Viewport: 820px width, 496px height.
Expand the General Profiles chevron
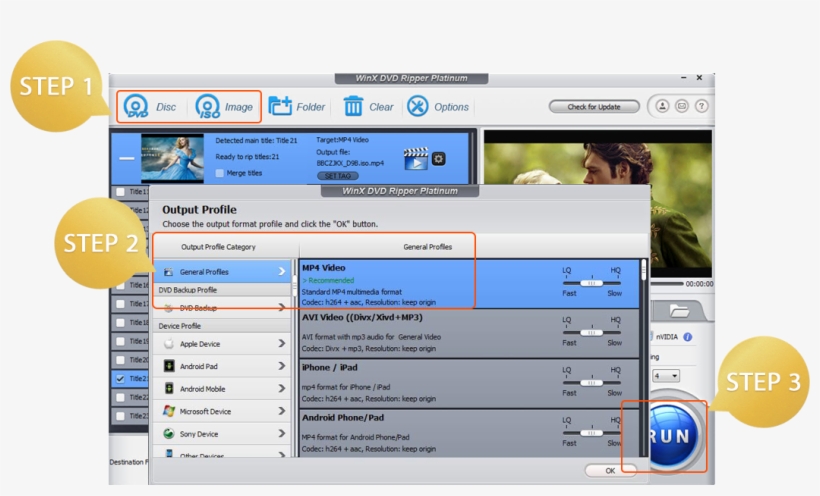click(282, 272)
